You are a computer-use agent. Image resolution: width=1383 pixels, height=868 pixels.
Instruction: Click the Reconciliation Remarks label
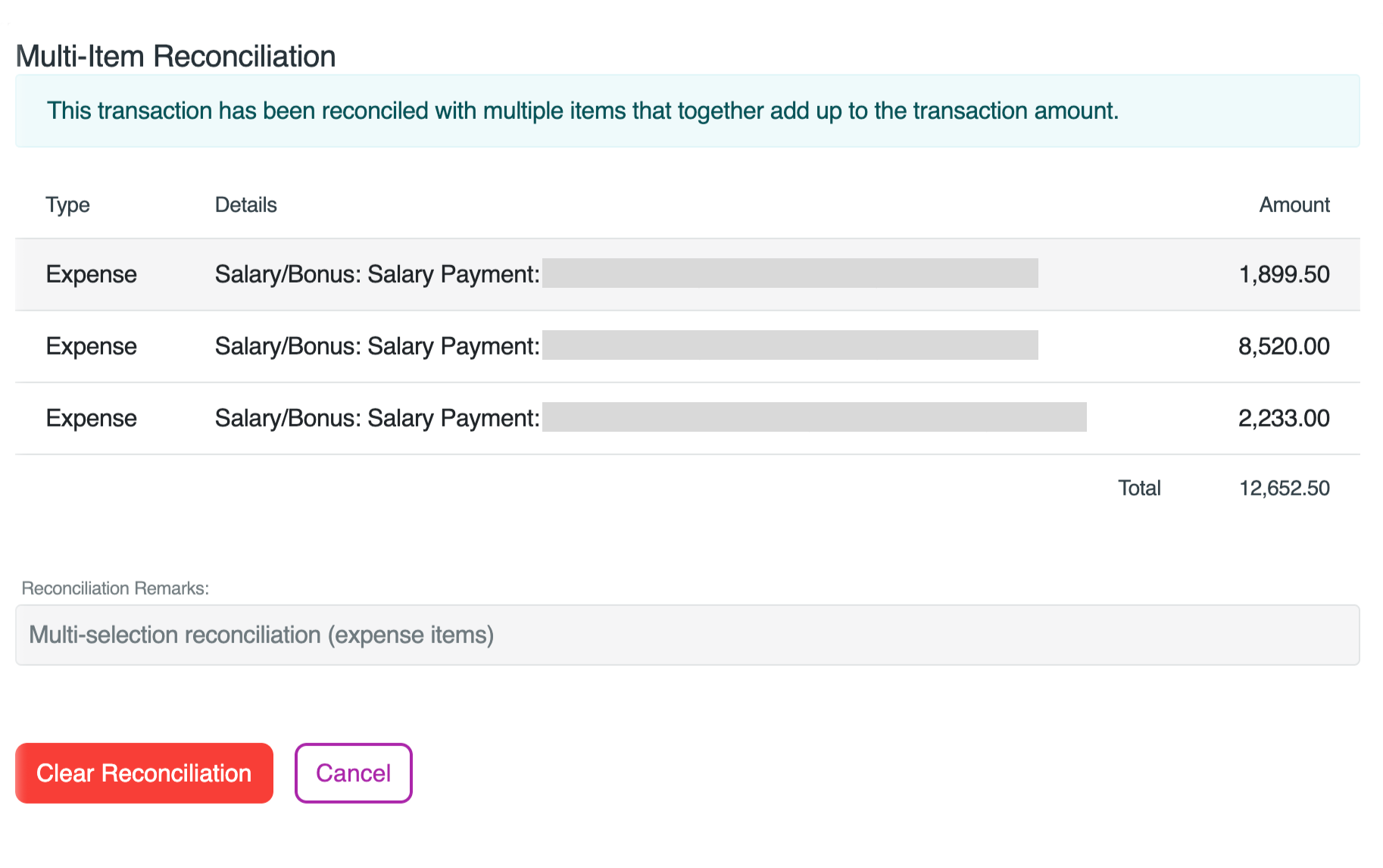[114, 588]
